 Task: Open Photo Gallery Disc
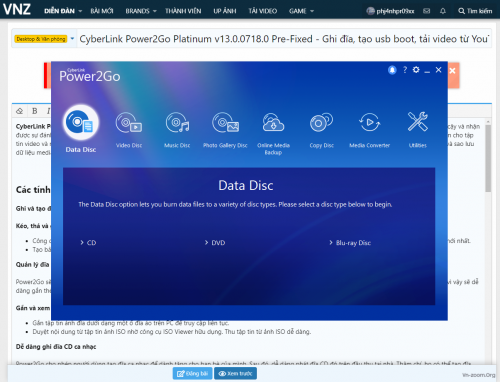pyautogui.click(x=225, y=123)
